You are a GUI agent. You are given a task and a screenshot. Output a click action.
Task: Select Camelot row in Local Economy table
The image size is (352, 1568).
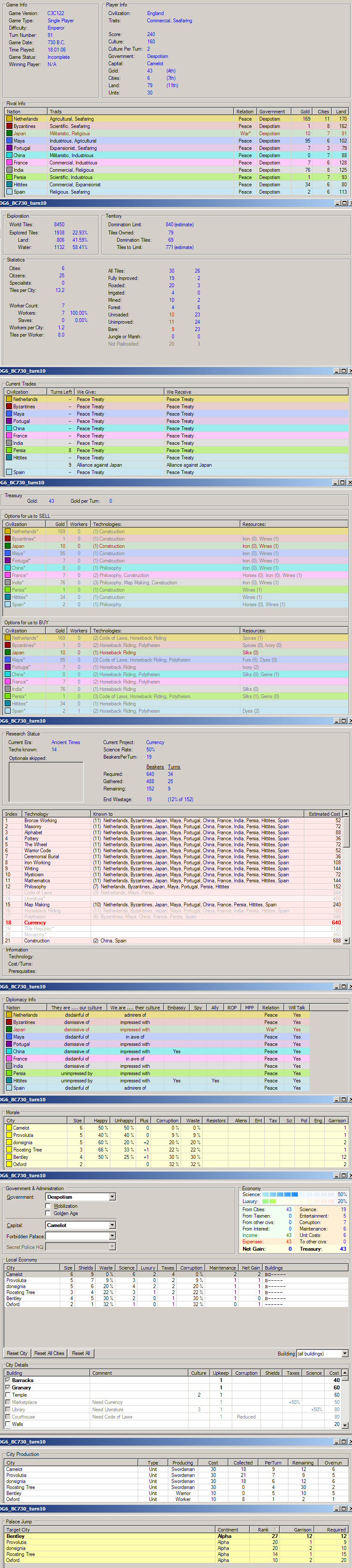click(176, 1275)
